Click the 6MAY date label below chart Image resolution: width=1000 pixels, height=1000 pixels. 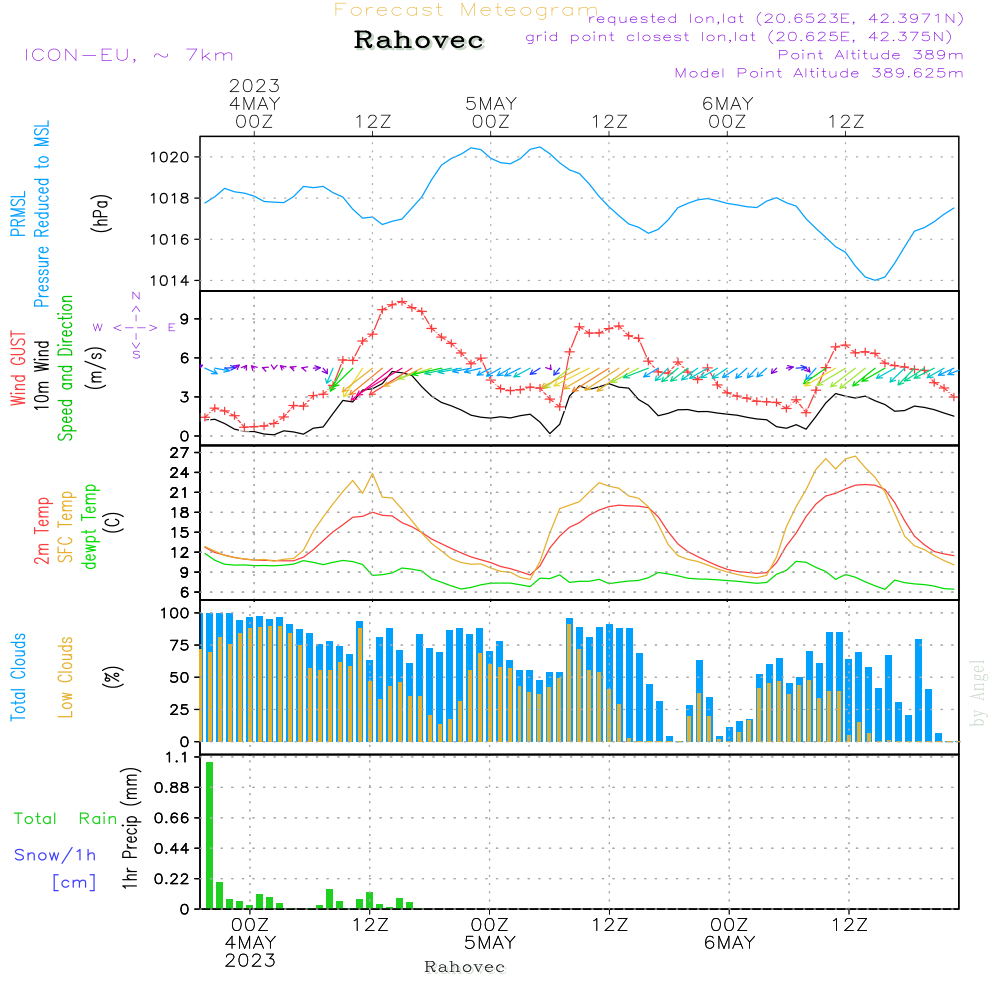pos(729,943)
